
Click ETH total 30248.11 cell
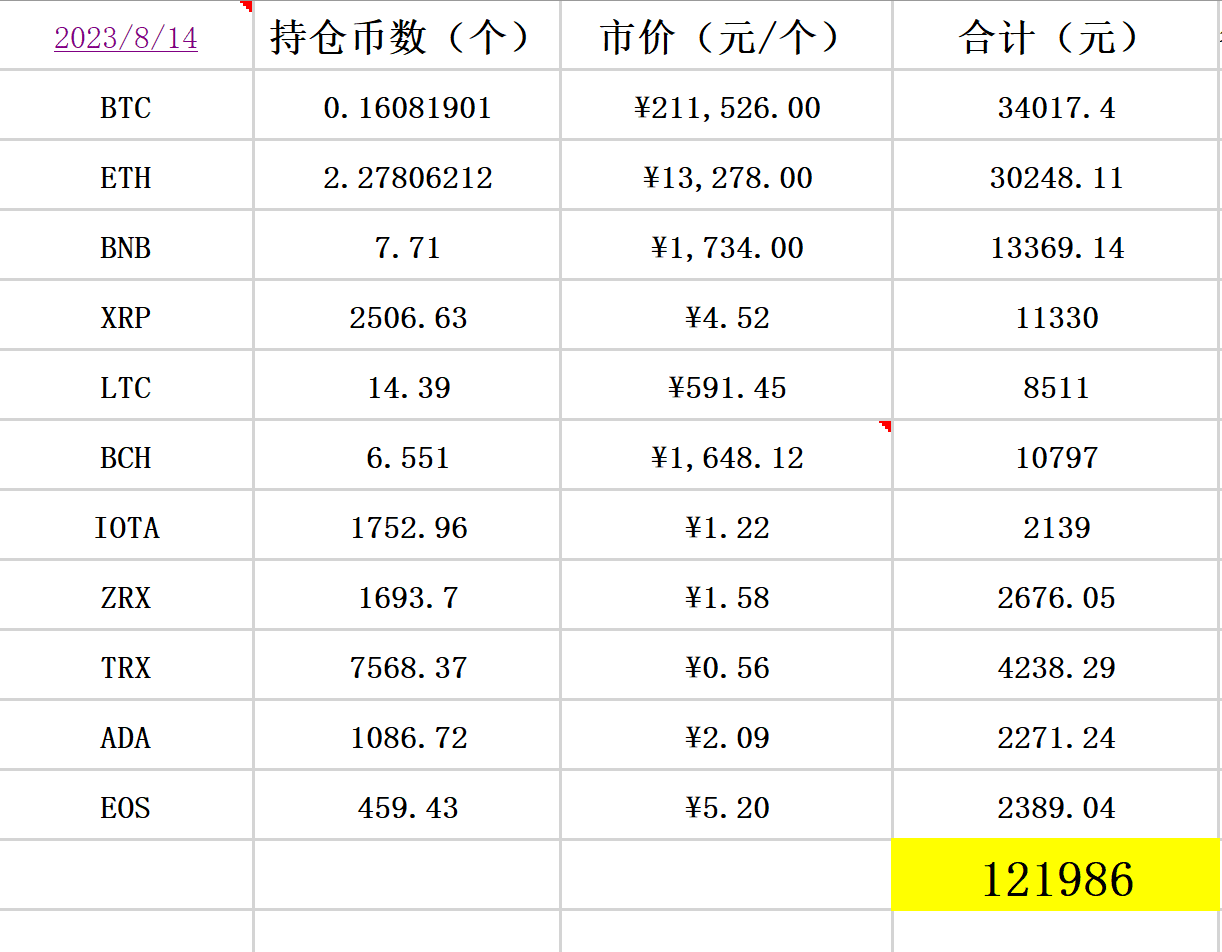point(1057,175)
